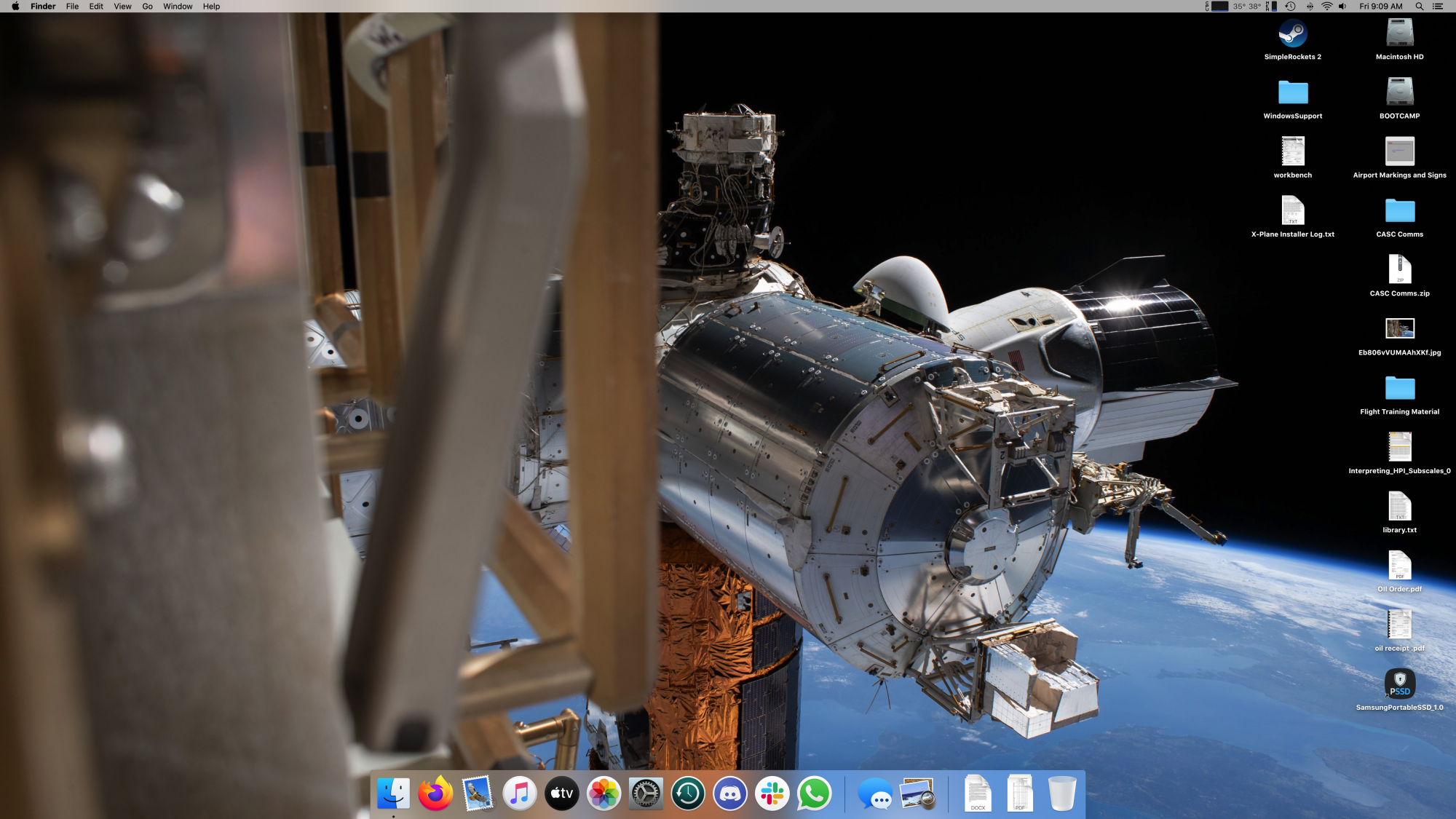Image resolution: width=1456 pixels, height=819 pixels.
Task: Open the View menu
Action: [x=122, y=6]
